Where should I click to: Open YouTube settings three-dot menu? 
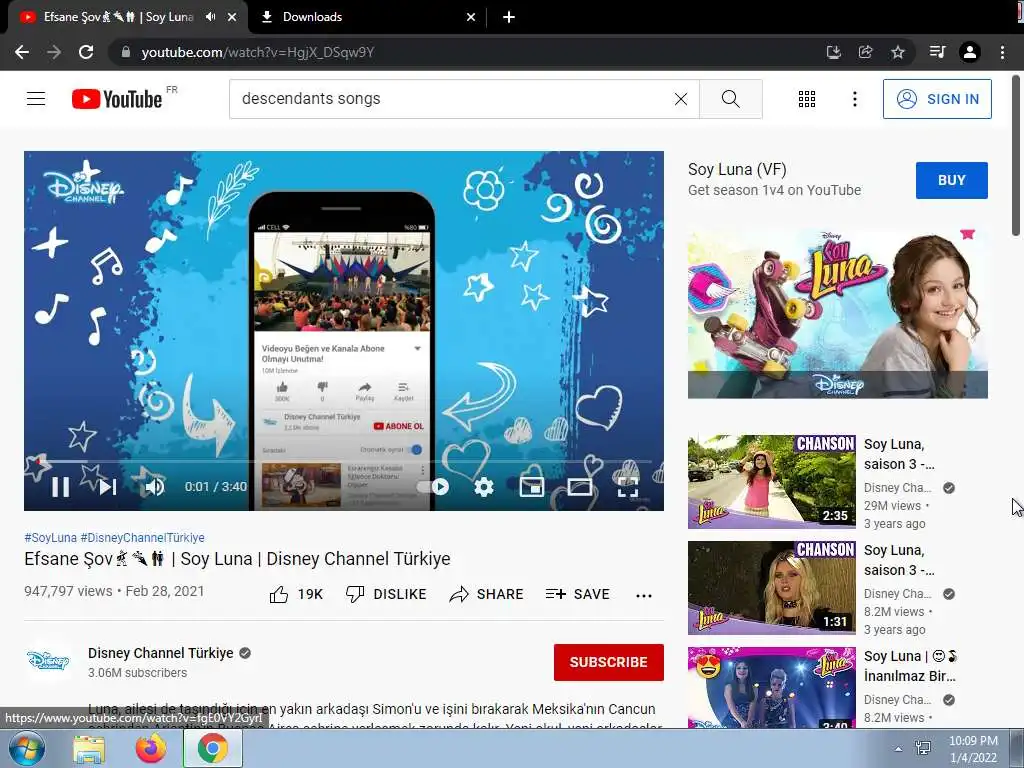855,99
